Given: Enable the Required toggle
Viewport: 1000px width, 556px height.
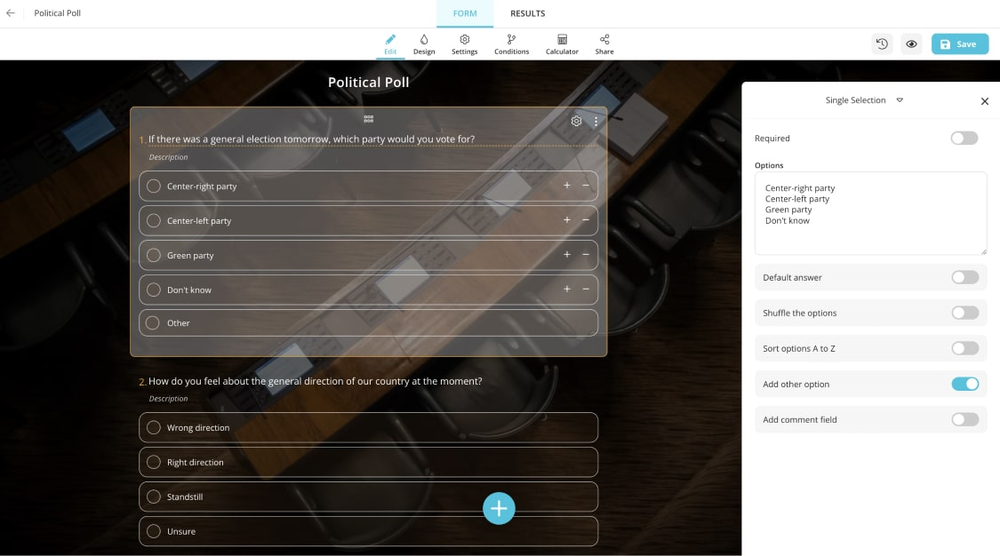Looking at the screenshot, I should pos(964,138).
